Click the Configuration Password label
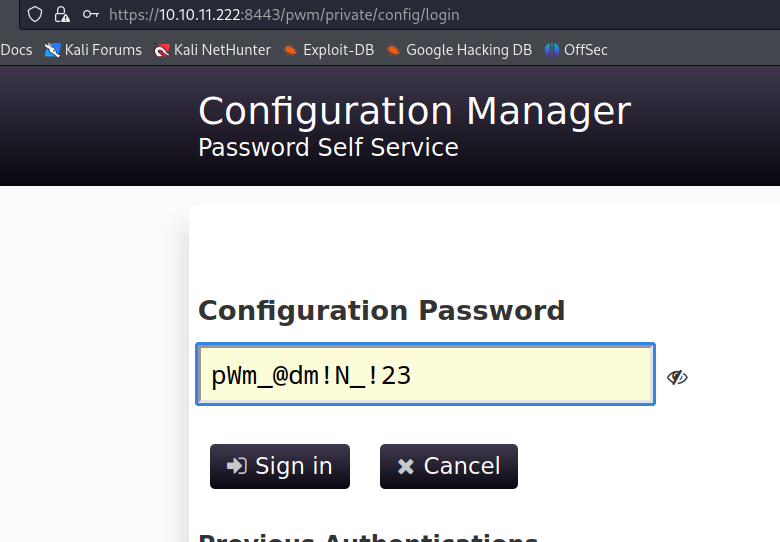 click(x=381, y=310)
